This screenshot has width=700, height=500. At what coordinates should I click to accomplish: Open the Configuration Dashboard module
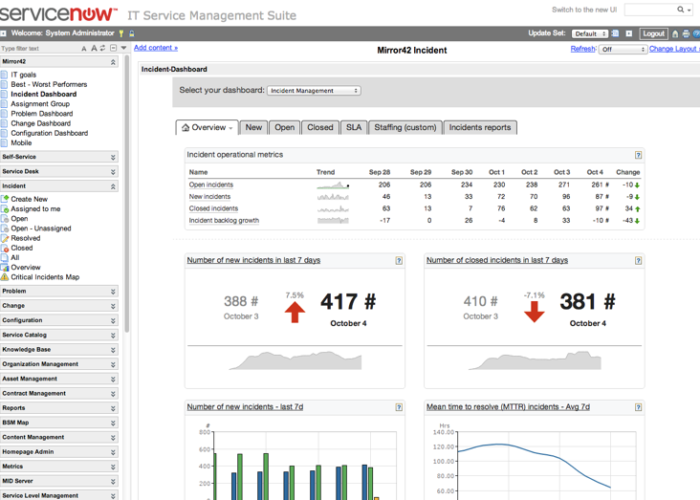pos(49,133)
